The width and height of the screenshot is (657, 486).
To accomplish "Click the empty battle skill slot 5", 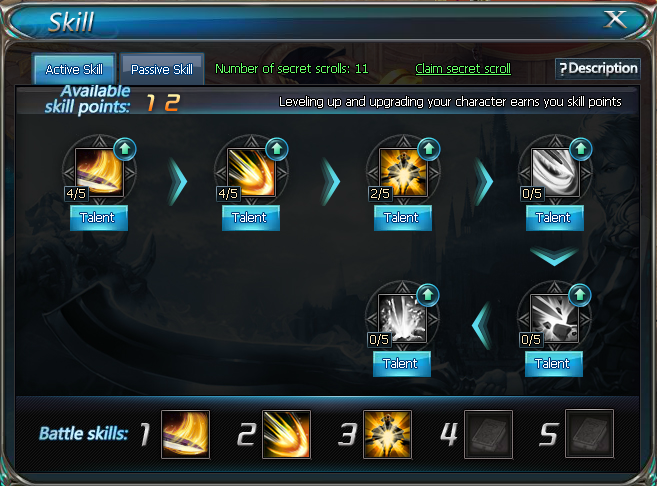I will click(x=590, y=434).
